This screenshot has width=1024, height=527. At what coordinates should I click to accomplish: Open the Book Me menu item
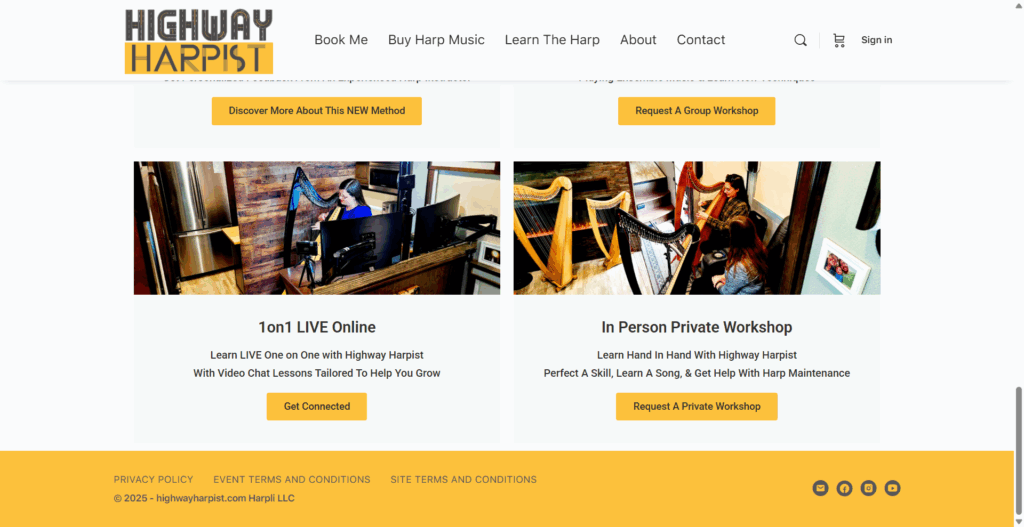click(x=341, y=40)
